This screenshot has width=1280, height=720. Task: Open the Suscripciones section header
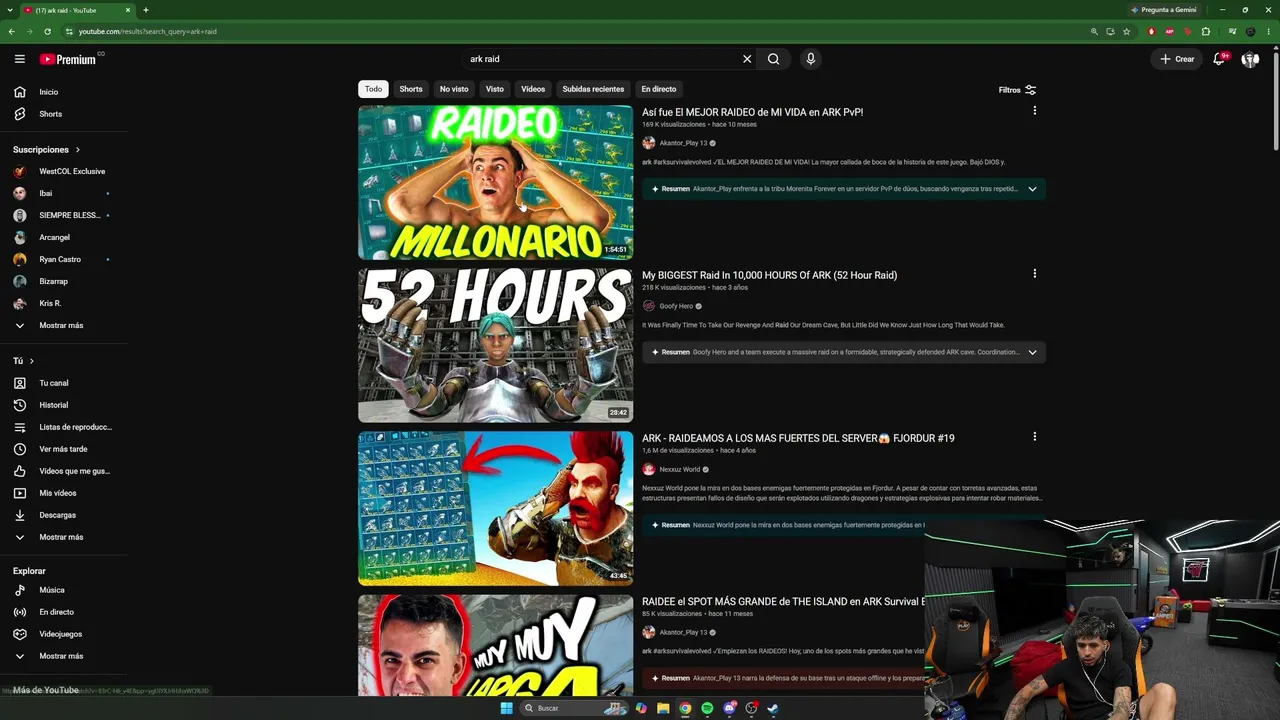coord(46,150)
